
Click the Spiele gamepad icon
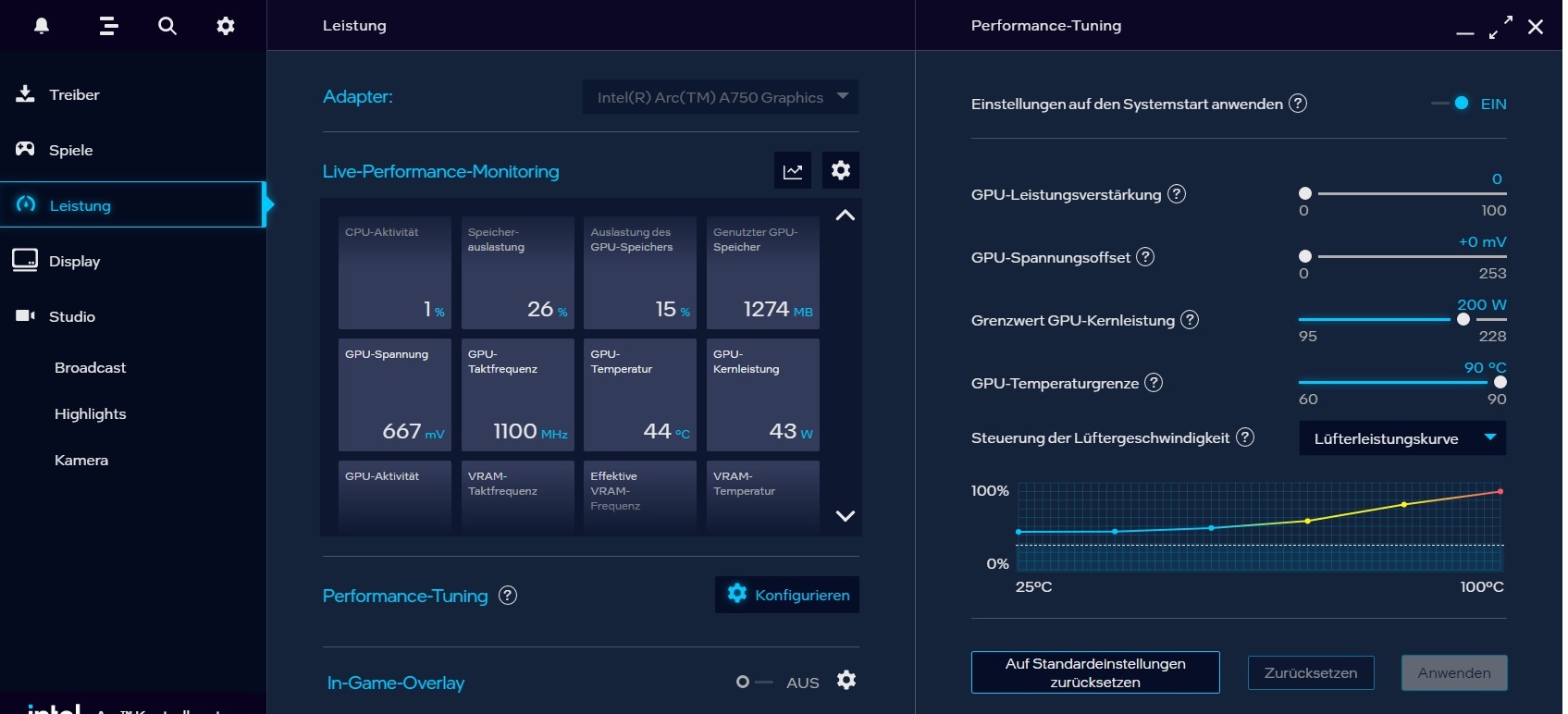(x=26, y=149)
